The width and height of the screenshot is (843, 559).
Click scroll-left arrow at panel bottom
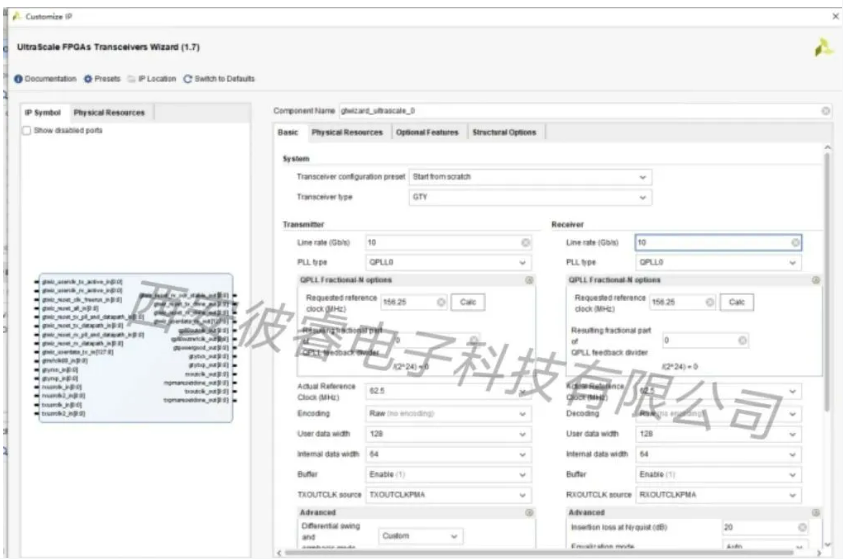(279, 553)
